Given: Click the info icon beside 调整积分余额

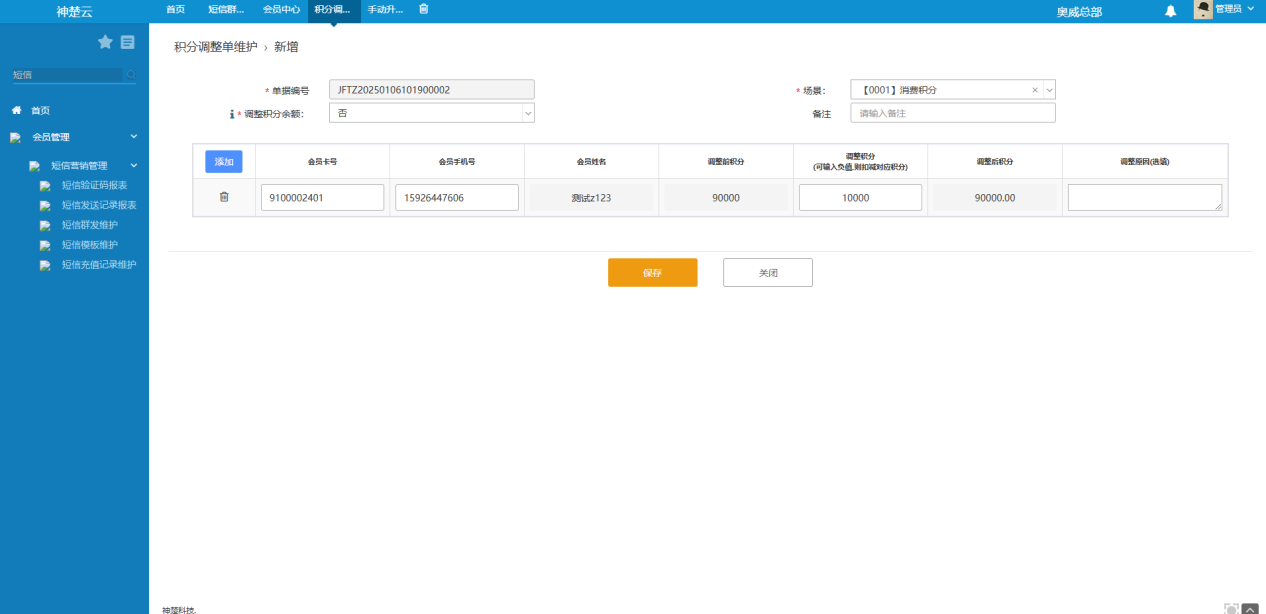Looking at the screenshot, I should 232,114.
